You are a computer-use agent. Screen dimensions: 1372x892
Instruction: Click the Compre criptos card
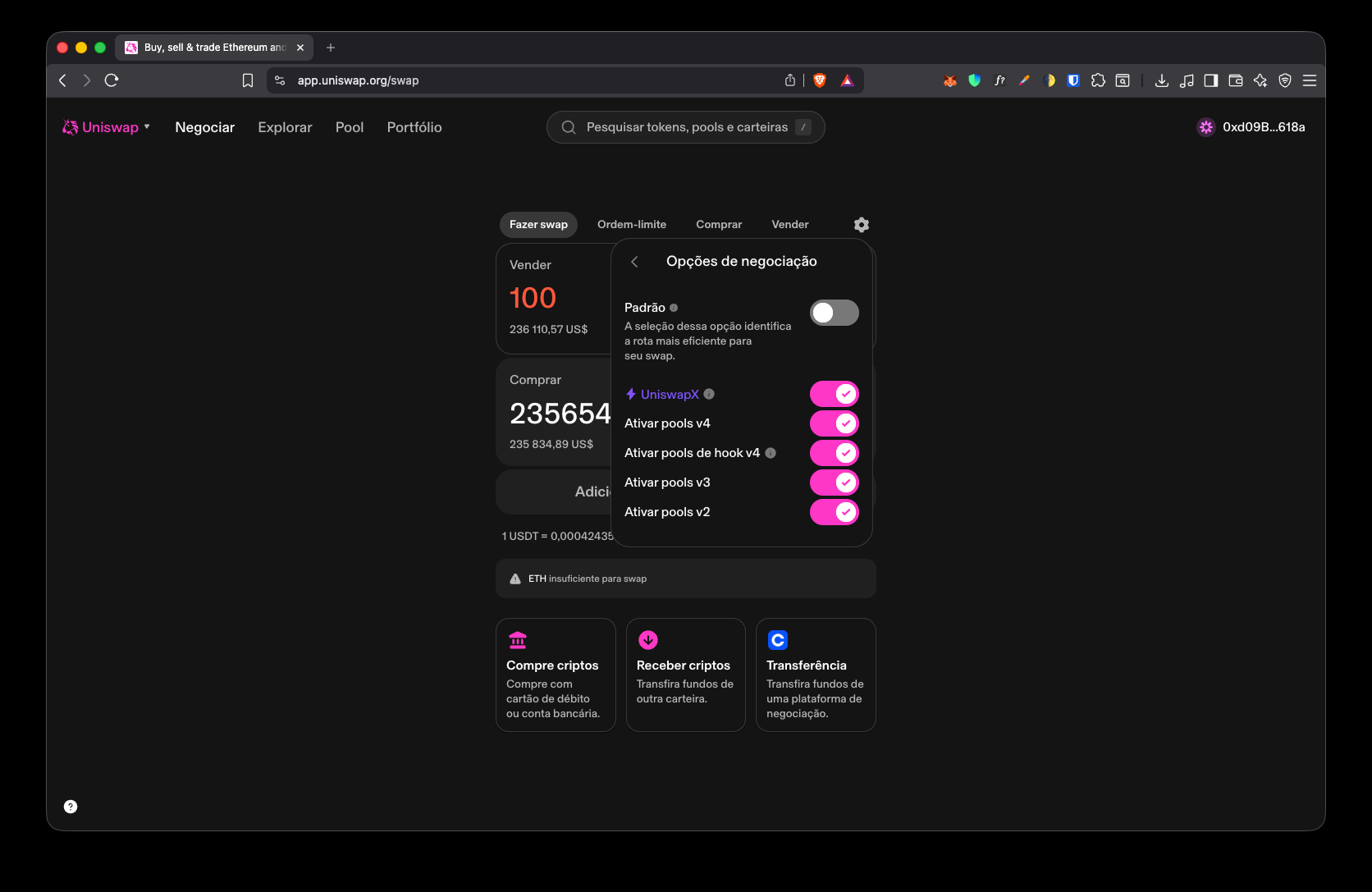556,675
